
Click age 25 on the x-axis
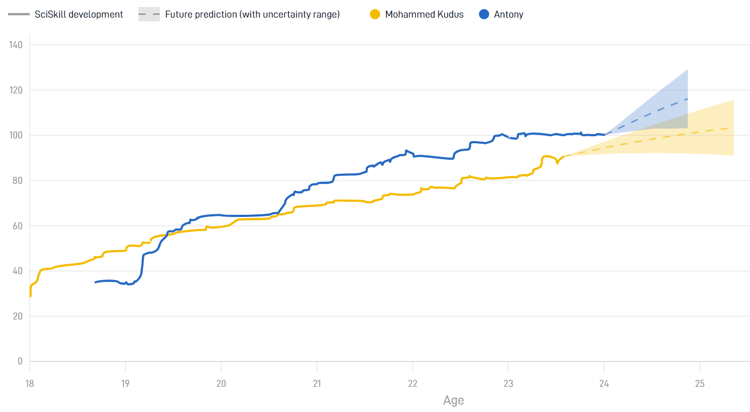[700, 383]
